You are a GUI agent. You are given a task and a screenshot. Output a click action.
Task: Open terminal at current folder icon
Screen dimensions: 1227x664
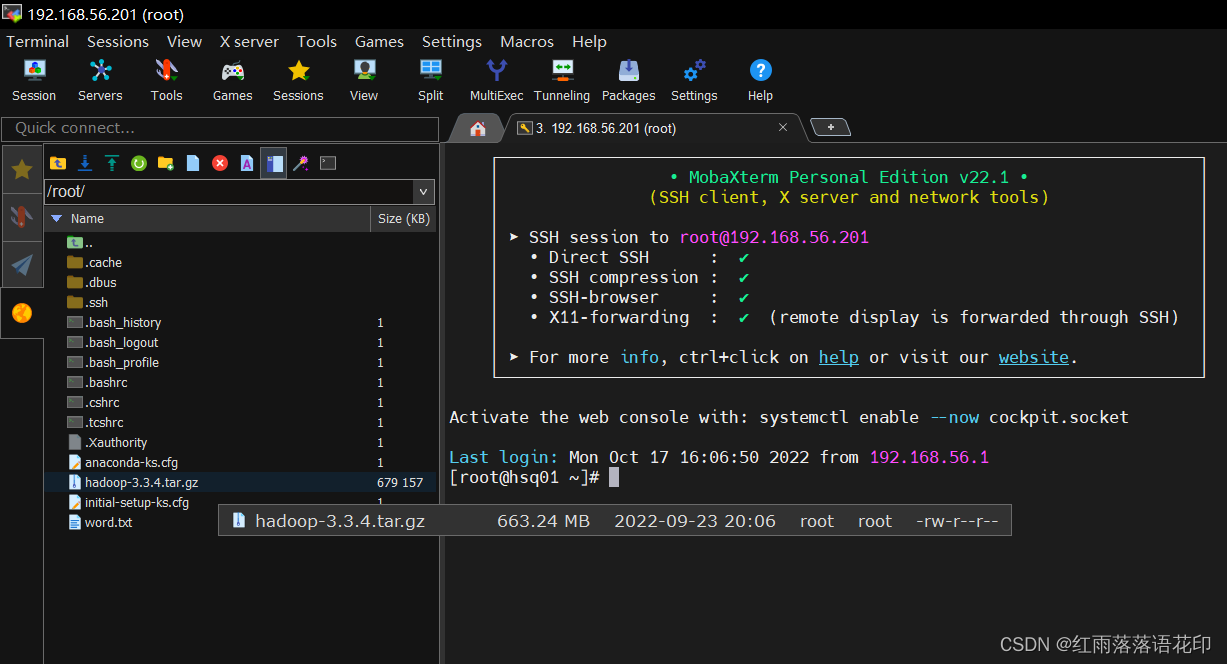pyautogui.click(x=328, y=163)
